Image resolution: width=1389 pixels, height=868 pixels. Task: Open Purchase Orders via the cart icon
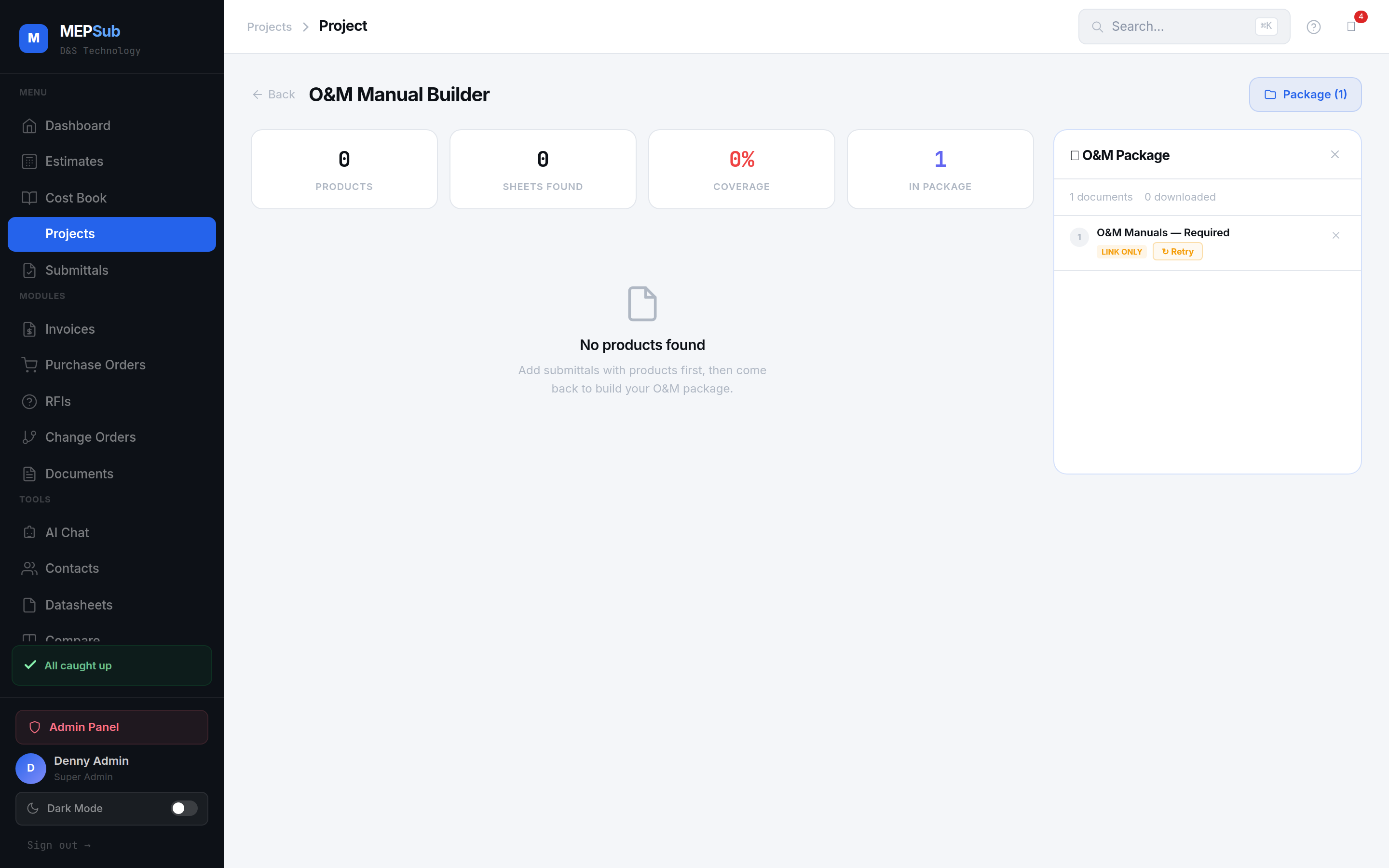(x=30, y=365)
